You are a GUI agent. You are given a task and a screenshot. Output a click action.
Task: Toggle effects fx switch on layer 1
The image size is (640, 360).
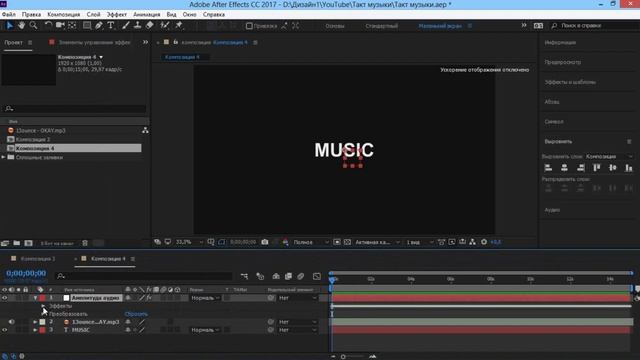(149, 298)
